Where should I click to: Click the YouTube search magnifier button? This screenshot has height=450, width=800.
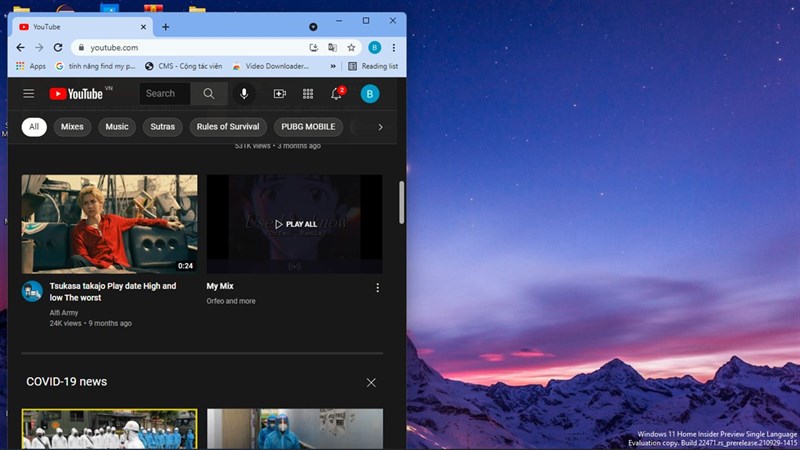tap(209, 93)
